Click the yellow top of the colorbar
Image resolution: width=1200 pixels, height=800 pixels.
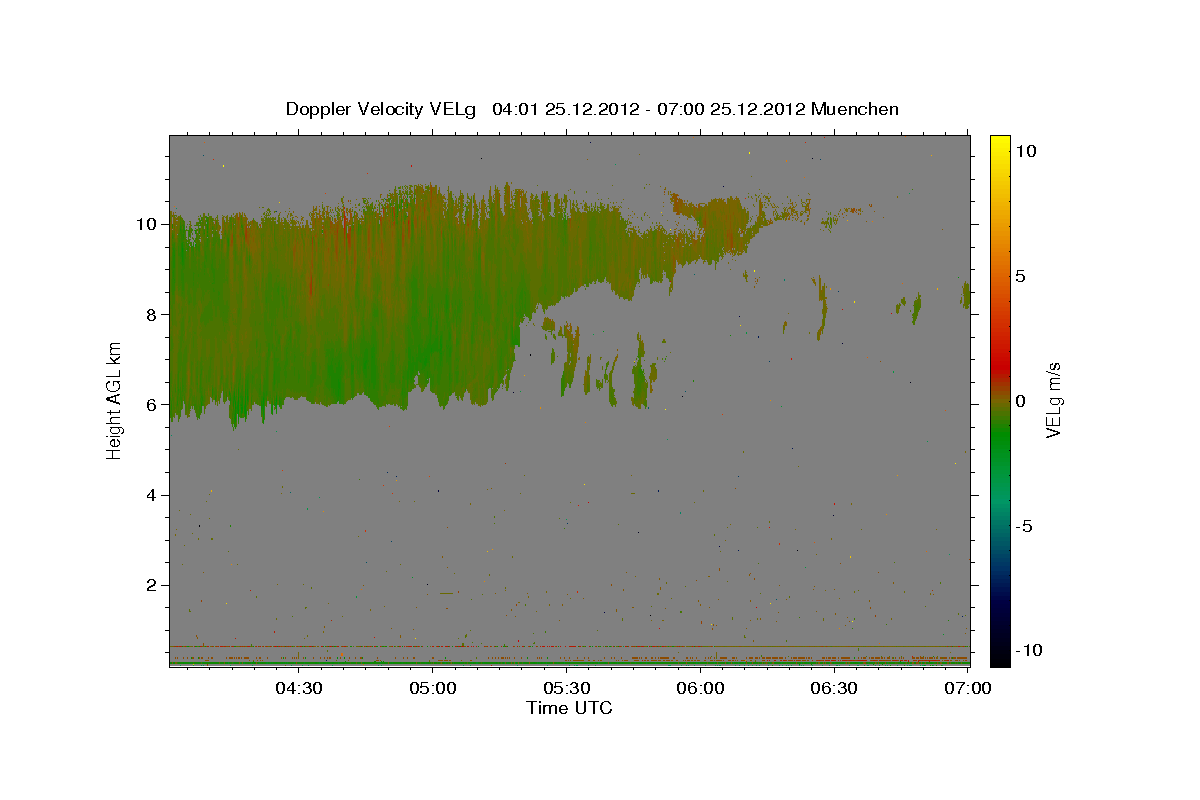coord(999,148)
